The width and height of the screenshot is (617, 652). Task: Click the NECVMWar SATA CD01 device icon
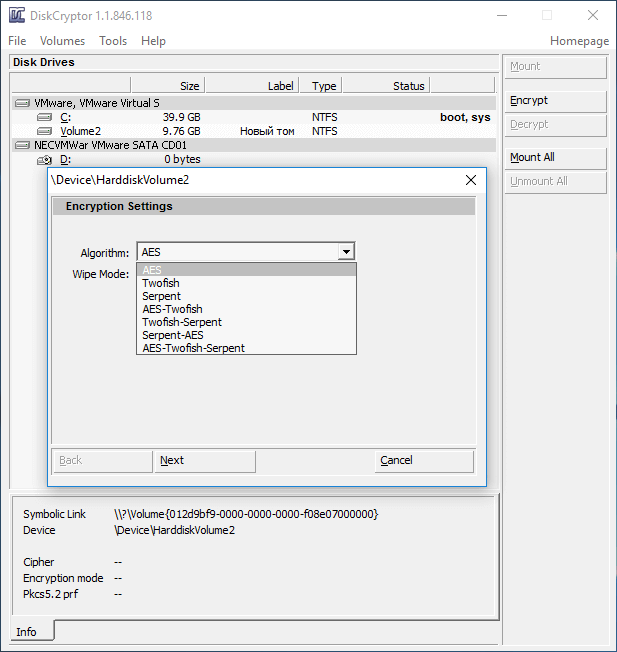click(22, 145)
